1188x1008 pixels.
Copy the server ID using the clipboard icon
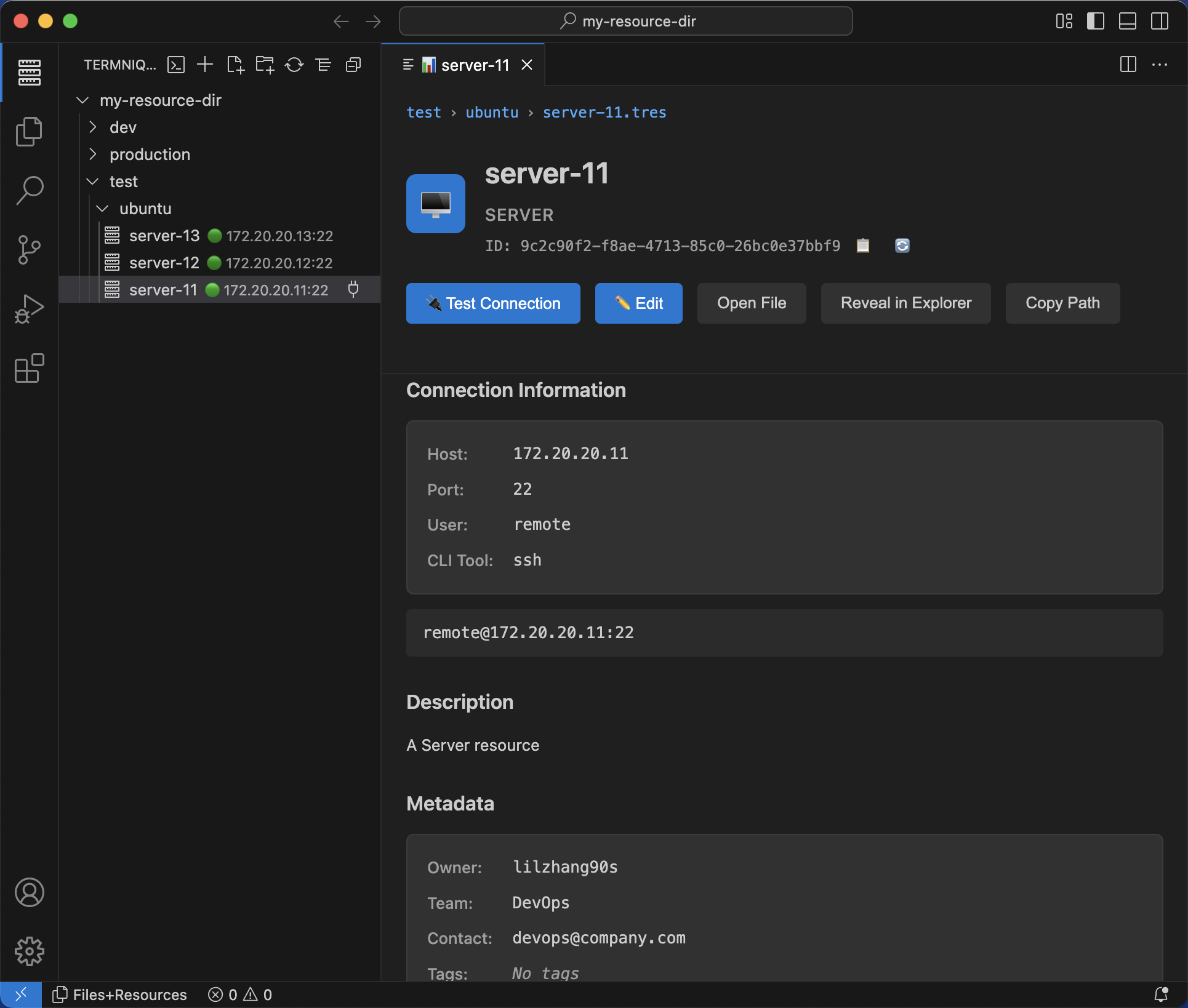tap(862, 246)
